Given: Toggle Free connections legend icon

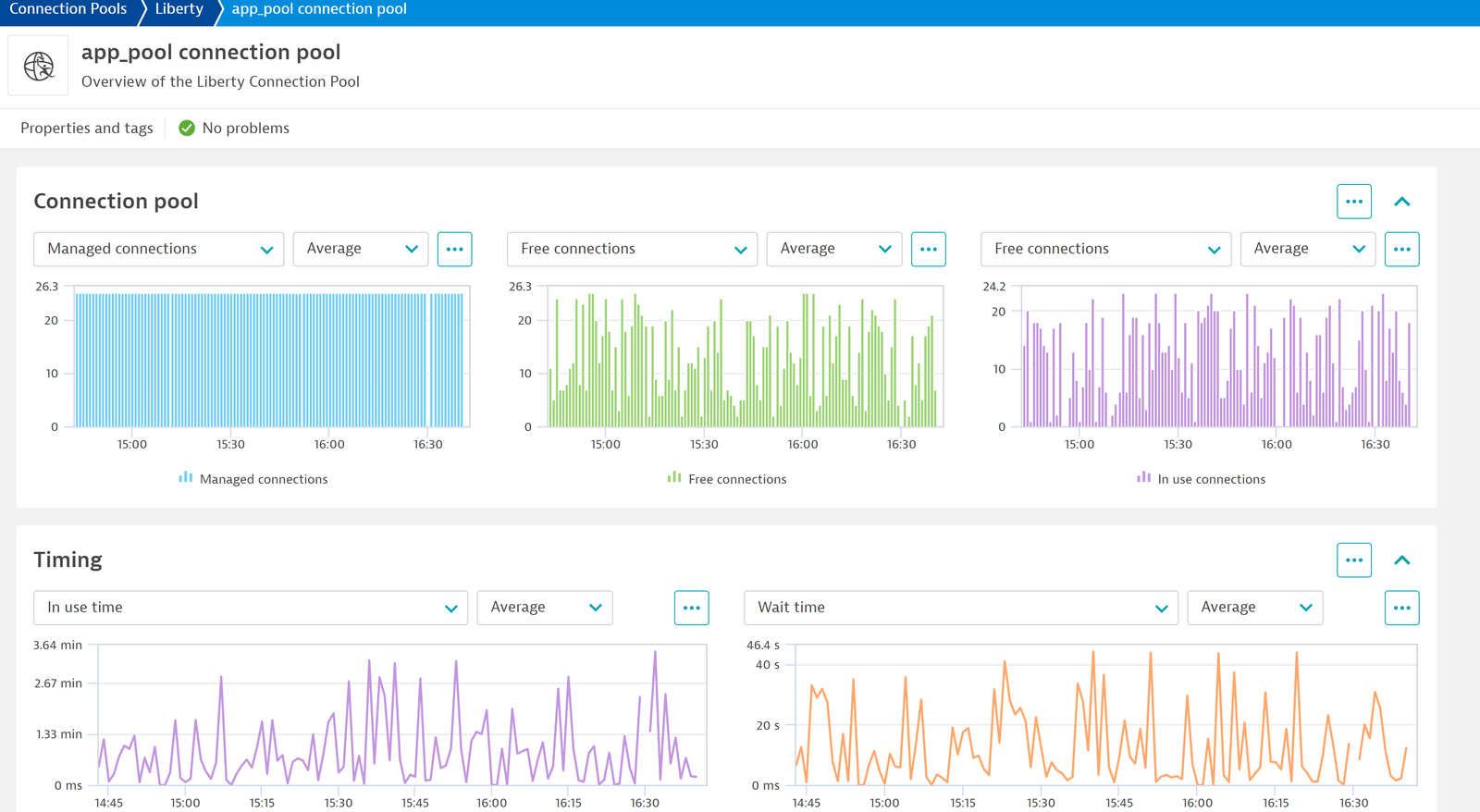Looking at the screenshot, I should [674, 478].
